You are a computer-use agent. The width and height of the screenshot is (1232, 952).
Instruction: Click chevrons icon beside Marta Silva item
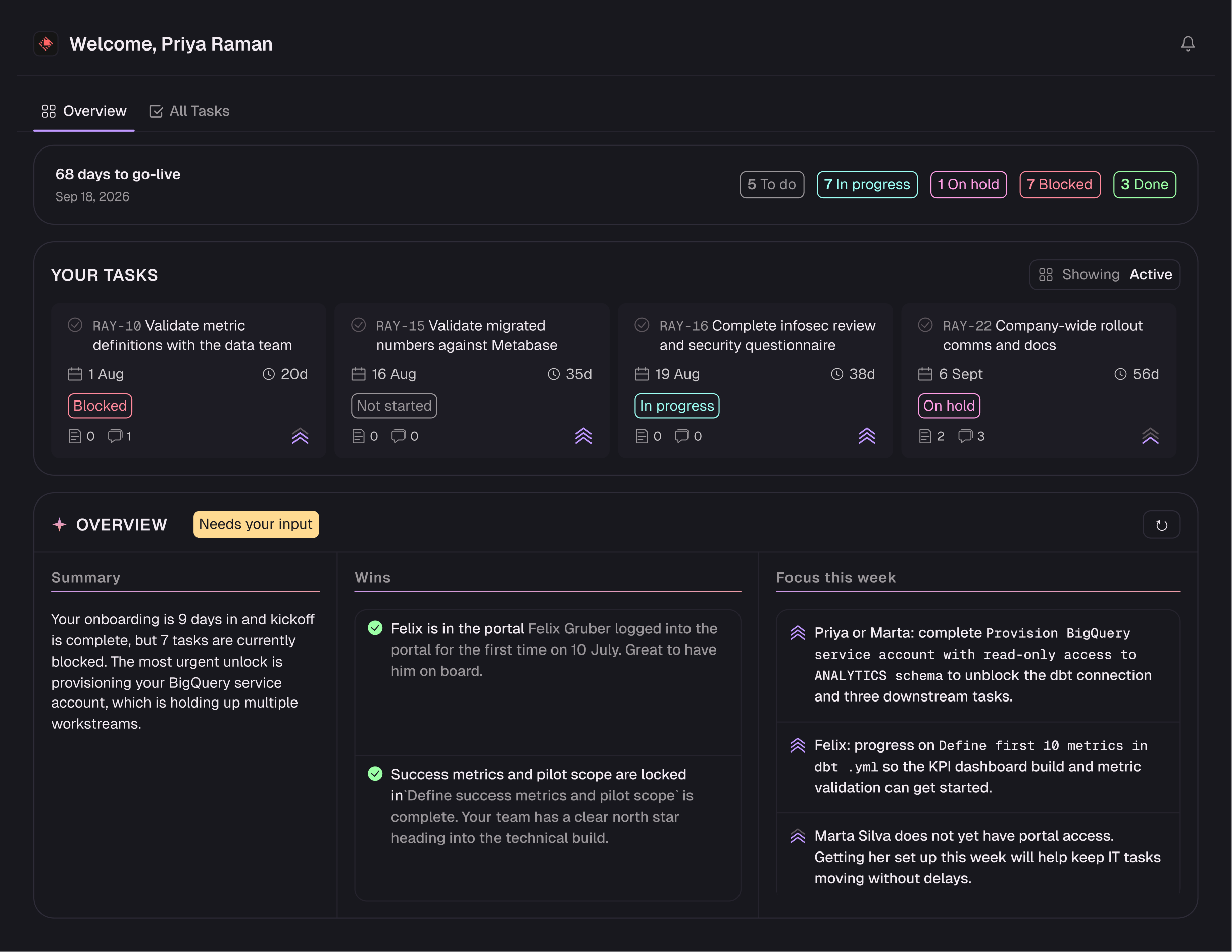(x=797, y=835)
